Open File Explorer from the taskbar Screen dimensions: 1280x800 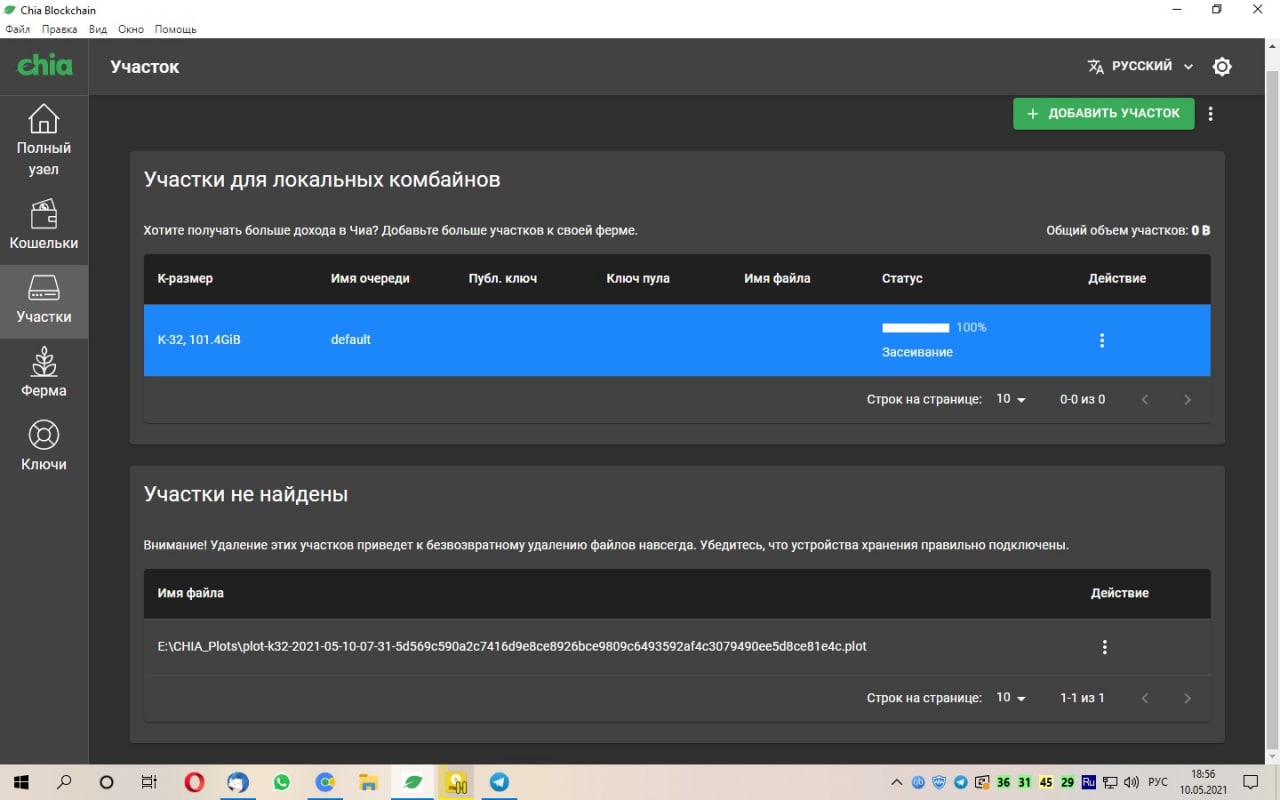pos(368,782)
